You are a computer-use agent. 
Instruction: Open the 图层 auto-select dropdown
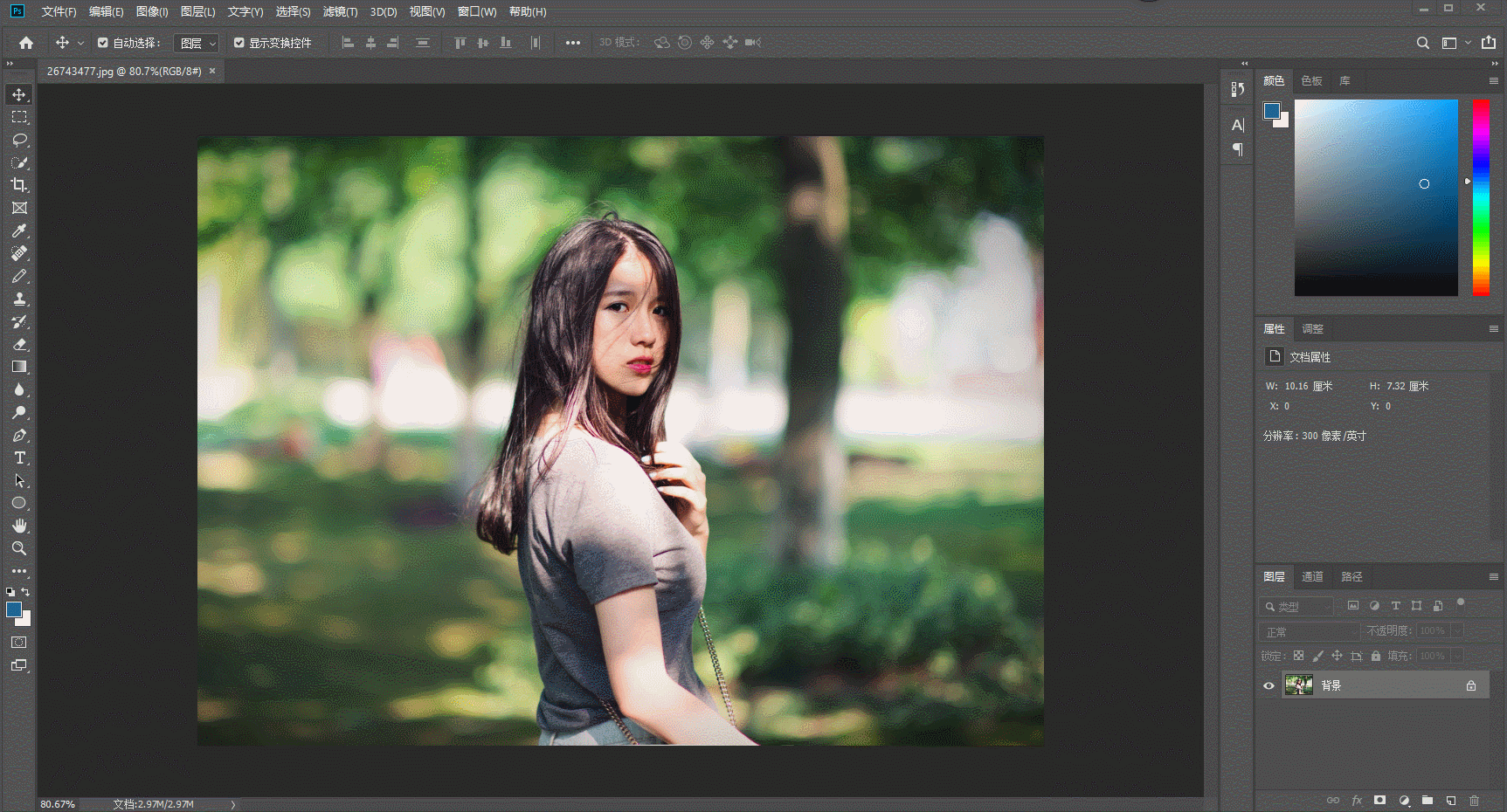[196, 42]
